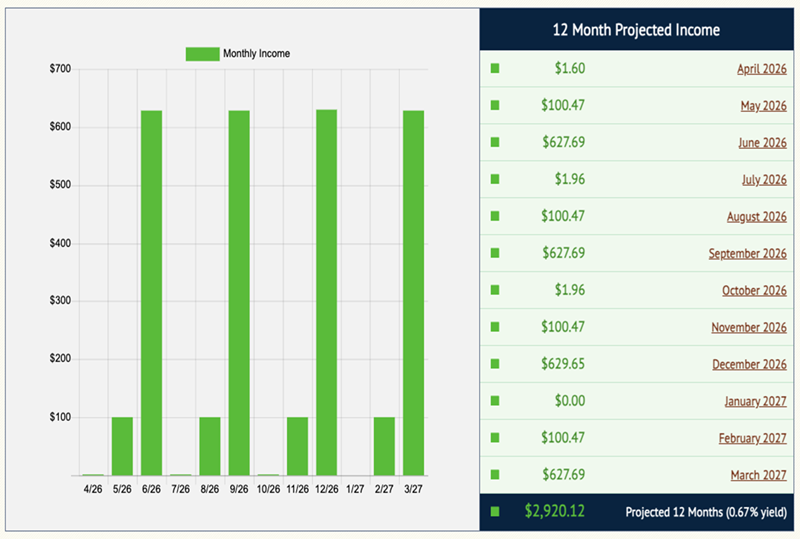Click the 12/26 income bar

pos(326,292)
